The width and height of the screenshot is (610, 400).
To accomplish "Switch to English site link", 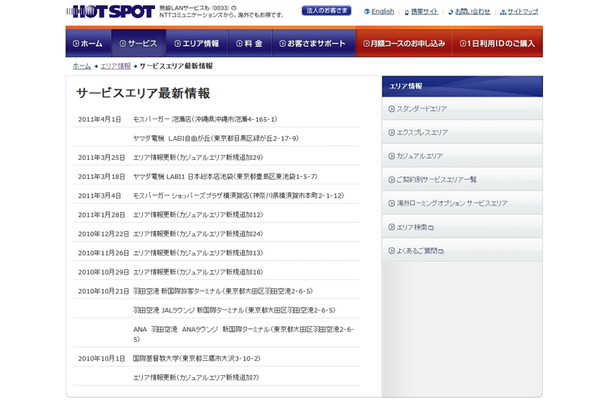I will pos(383,12).
